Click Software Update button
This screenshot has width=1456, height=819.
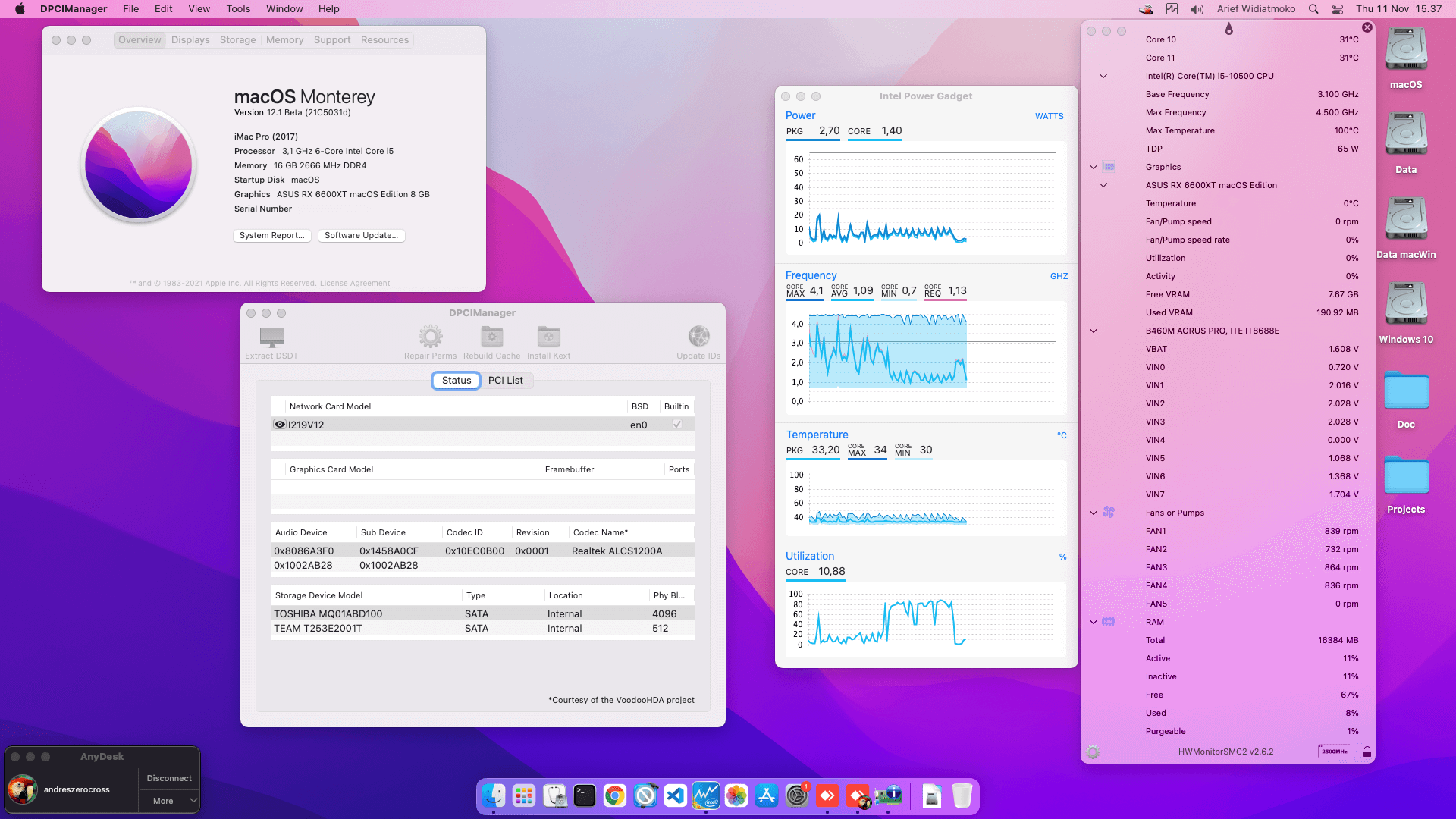361,236
